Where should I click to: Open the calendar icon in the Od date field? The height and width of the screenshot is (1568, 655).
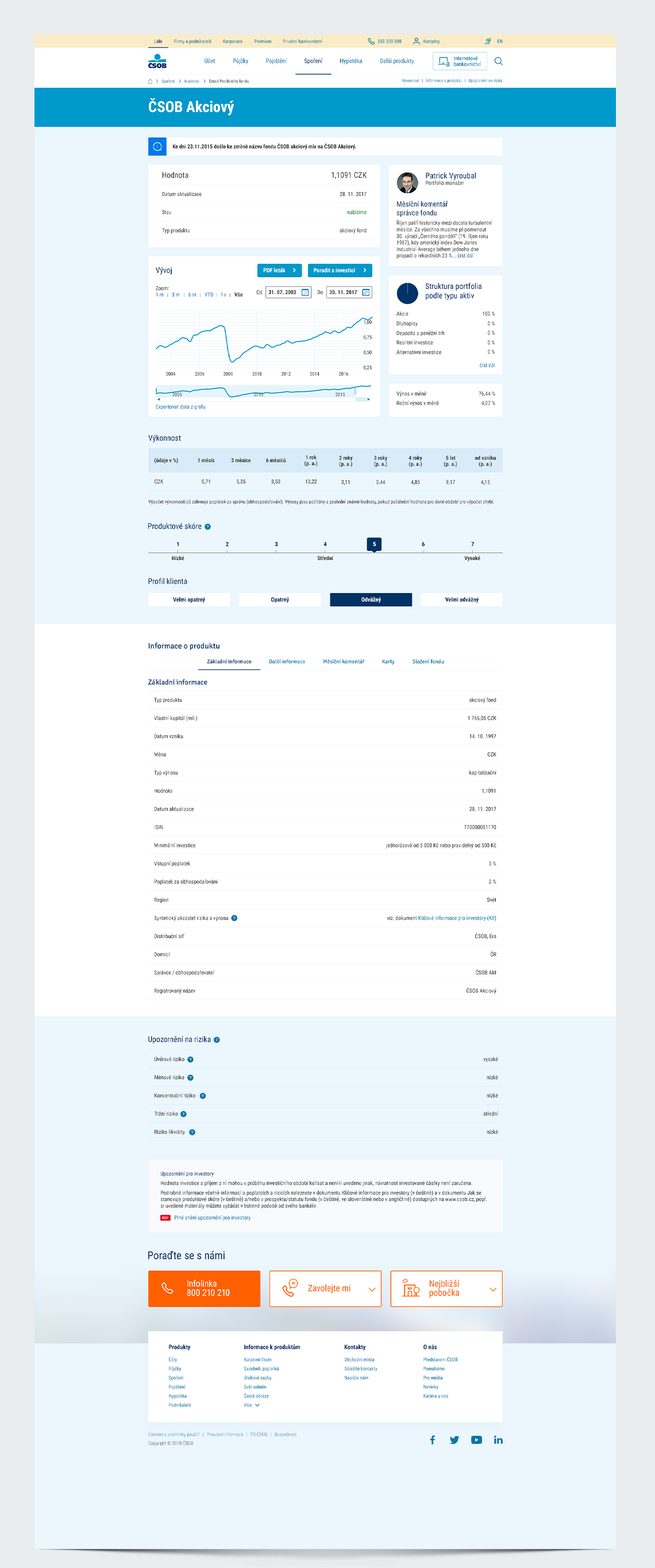[x=305, y=292]
